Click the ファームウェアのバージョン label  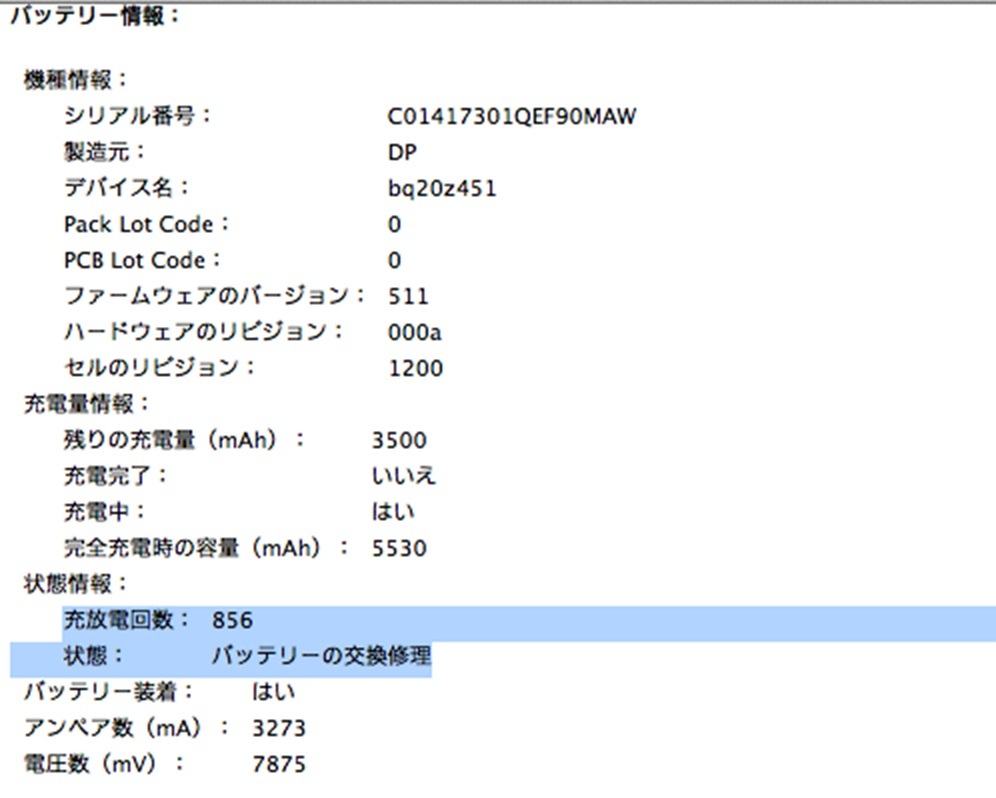[x=215, y=295]
